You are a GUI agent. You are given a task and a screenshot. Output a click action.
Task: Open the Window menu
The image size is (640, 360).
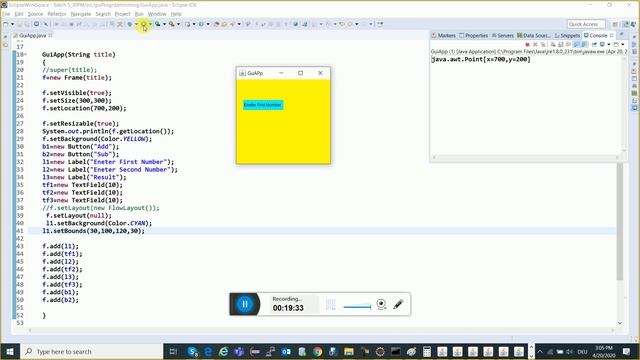click(157, 14)
